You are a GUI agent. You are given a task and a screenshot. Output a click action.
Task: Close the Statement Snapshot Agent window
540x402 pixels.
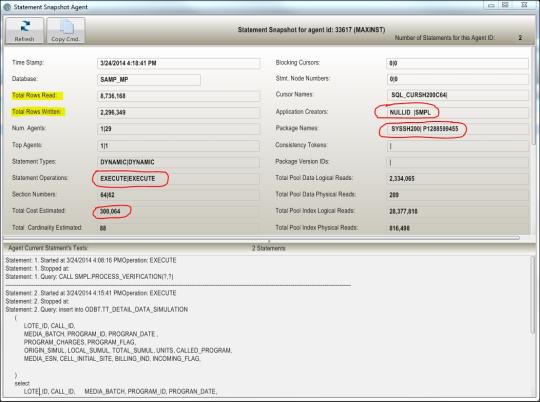pyautogui.click(x=524, y=5)
